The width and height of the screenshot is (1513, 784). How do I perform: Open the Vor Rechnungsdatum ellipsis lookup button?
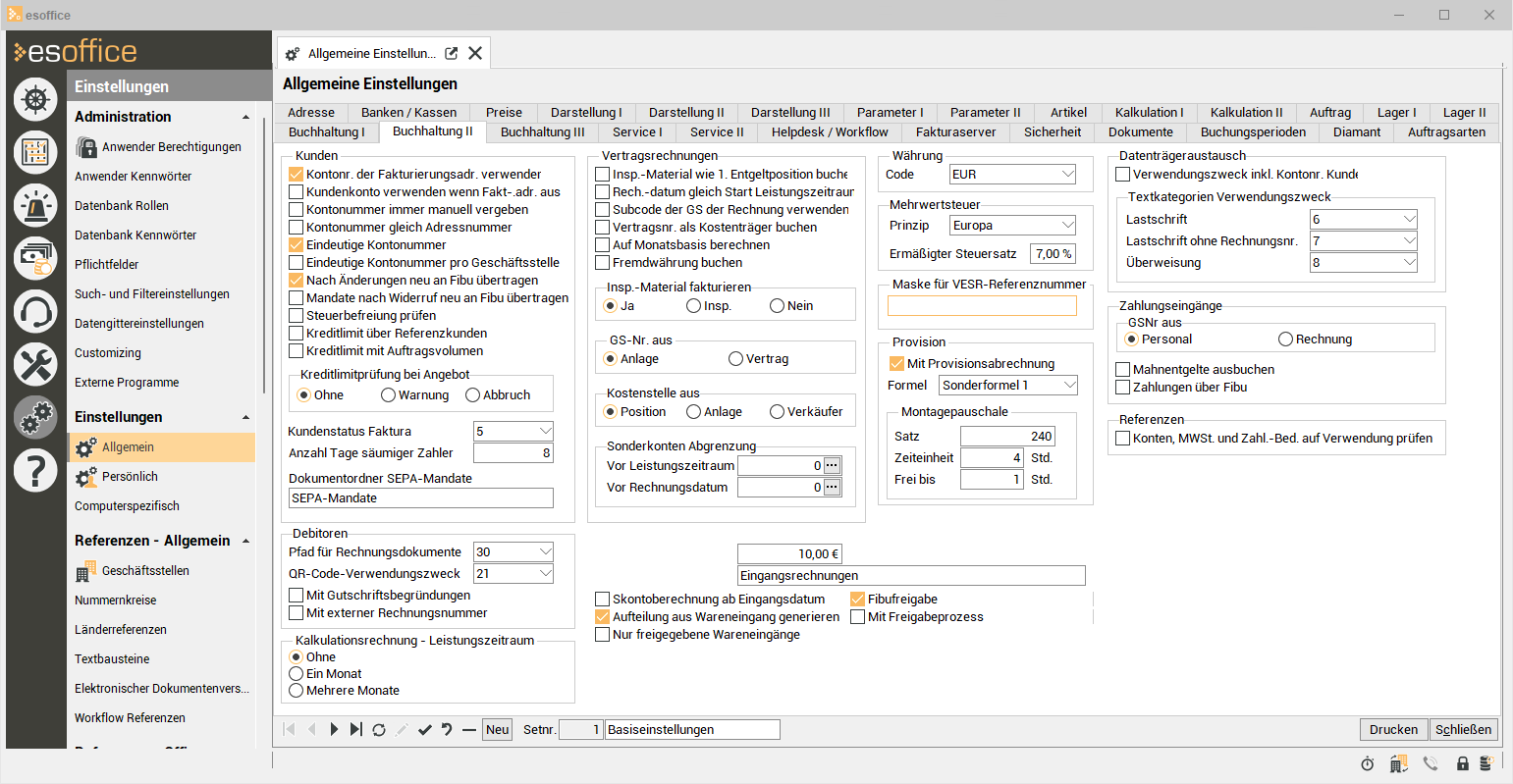click(833, 487)
